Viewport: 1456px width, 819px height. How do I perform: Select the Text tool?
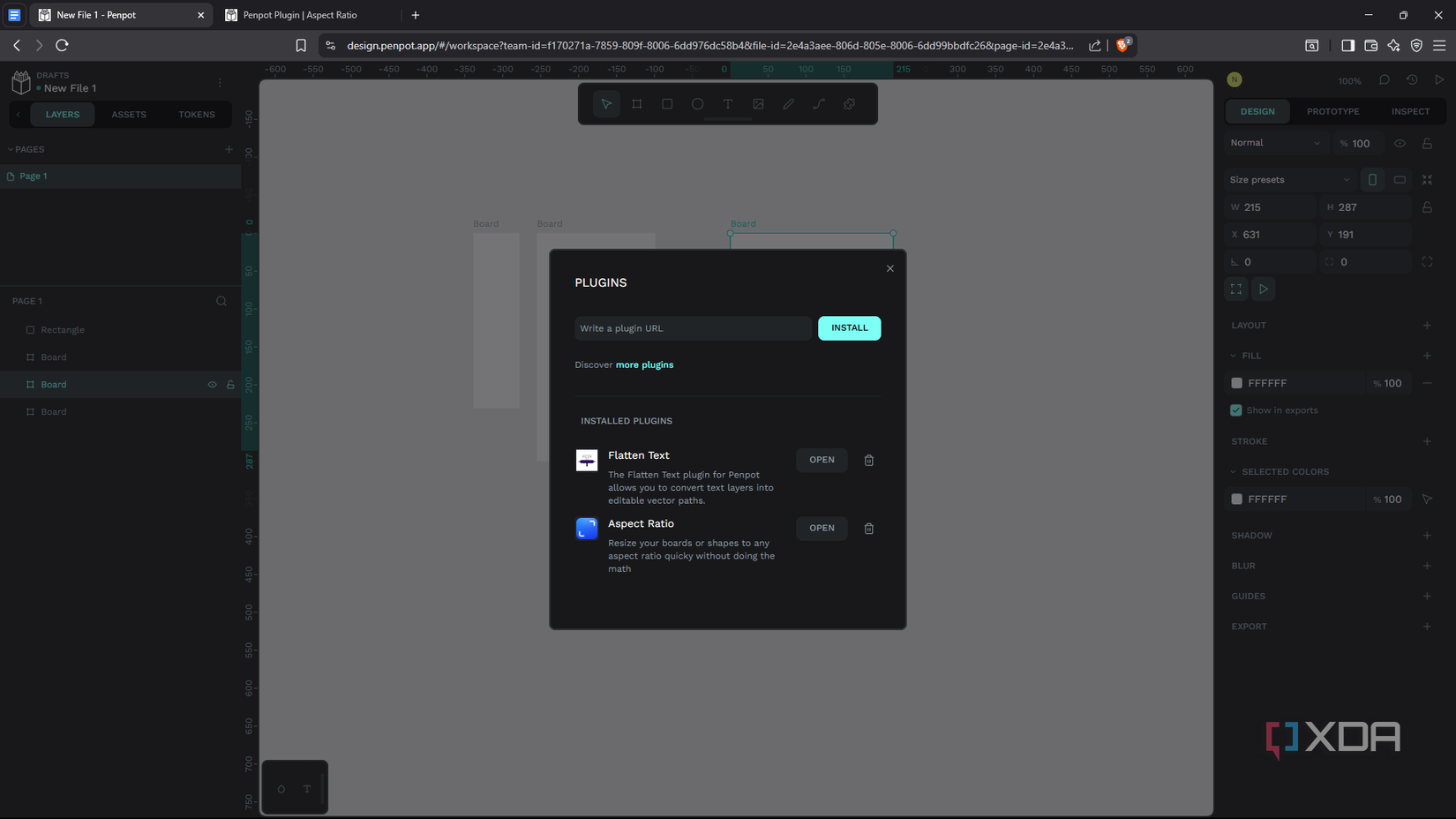(x=727, y=103)
